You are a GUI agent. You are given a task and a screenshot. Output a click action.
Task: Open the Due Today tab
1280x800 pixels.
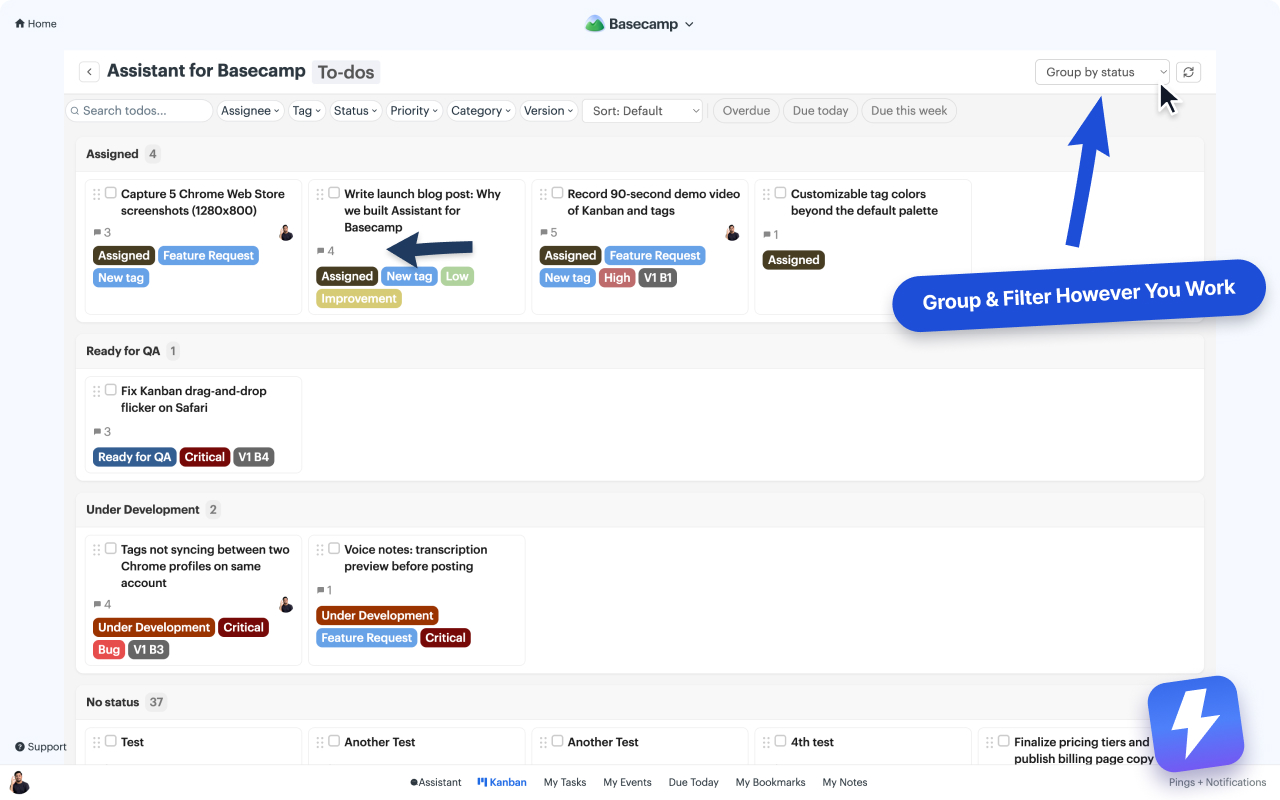694,782
